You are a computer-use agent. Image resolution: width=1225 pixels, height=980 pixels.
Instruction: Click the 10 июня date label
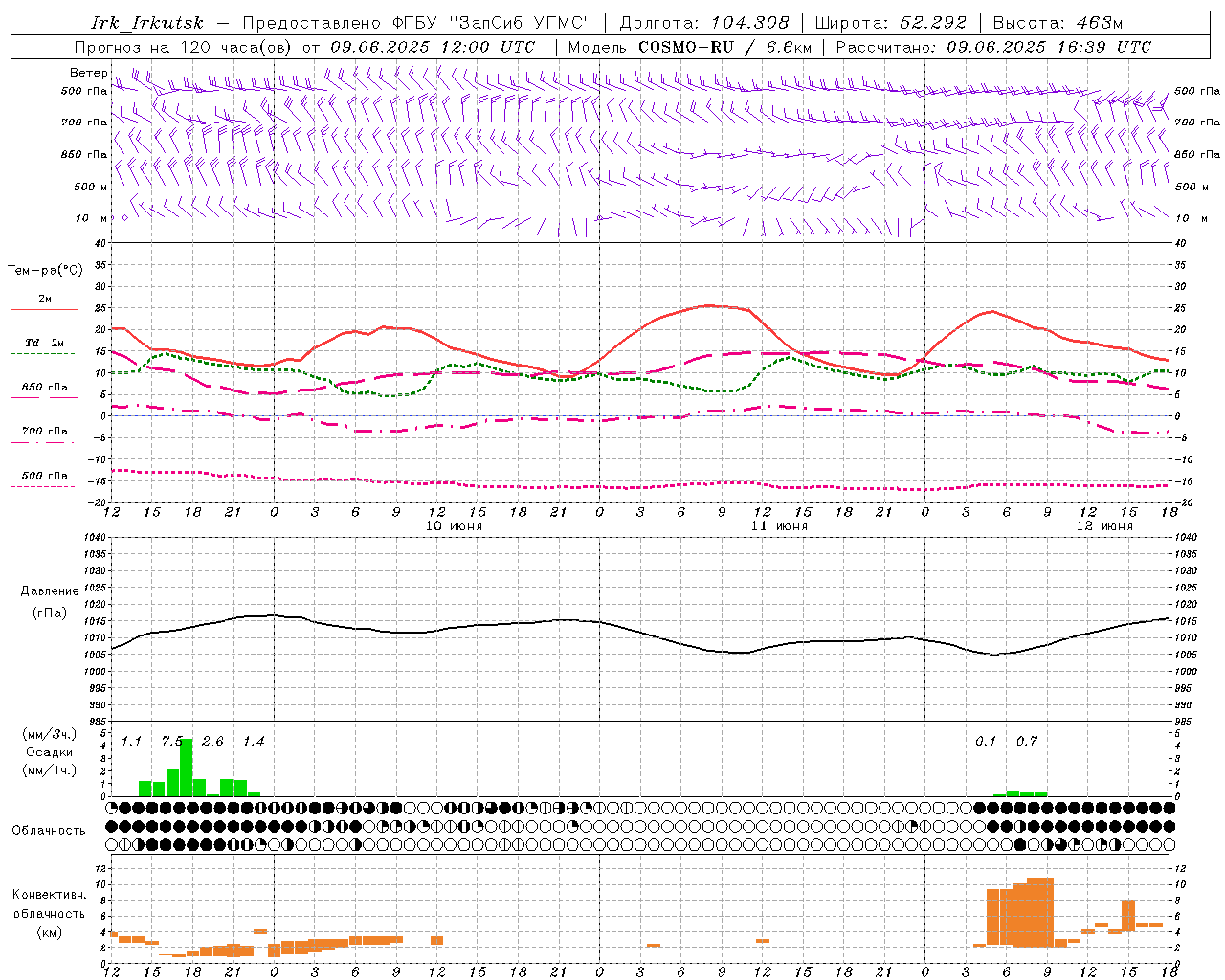[454, 526]
